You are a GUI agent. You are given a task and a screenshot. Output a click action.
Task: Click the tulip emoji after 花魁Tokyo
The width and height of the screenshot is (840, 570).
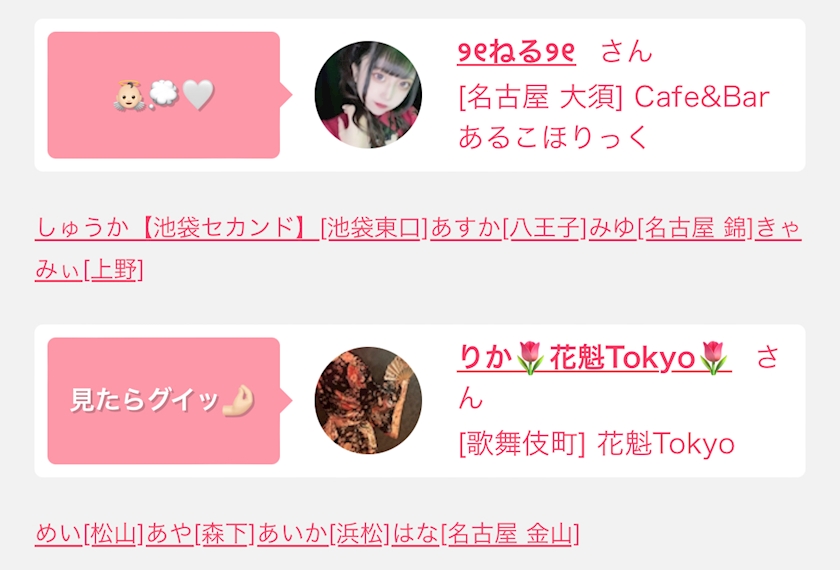coord(714,357)
